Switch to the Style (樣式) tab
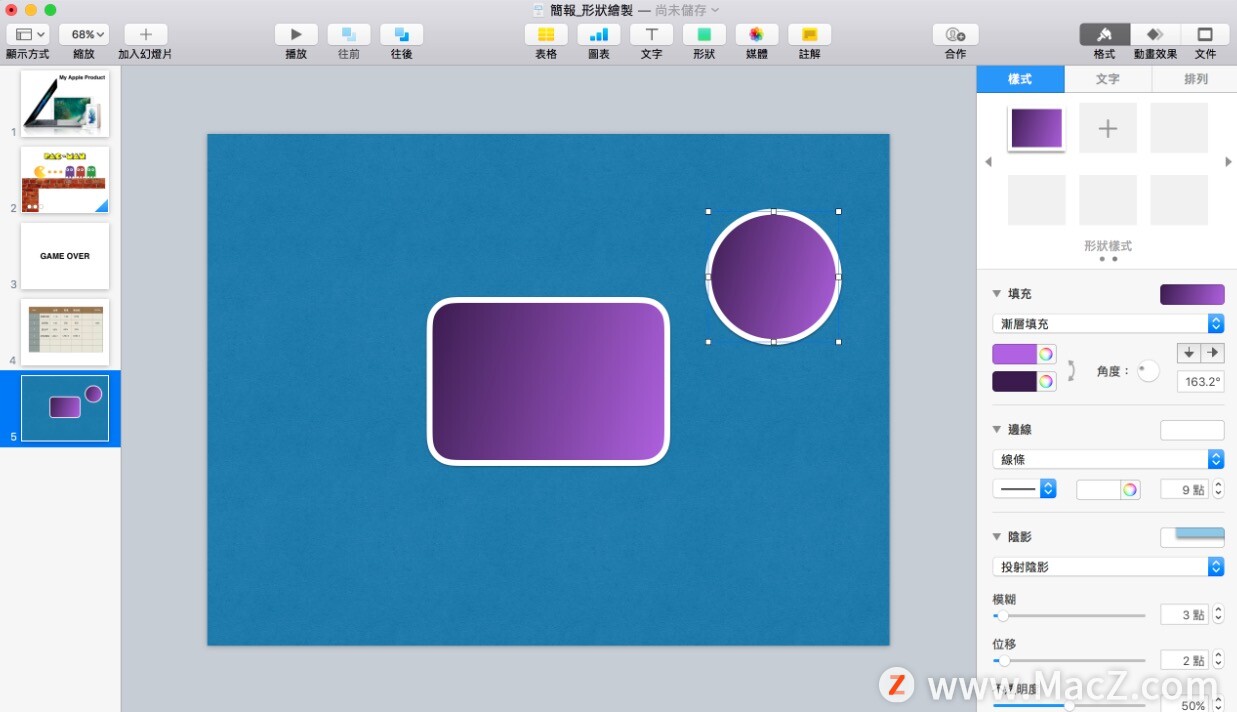 point(1020,79)
